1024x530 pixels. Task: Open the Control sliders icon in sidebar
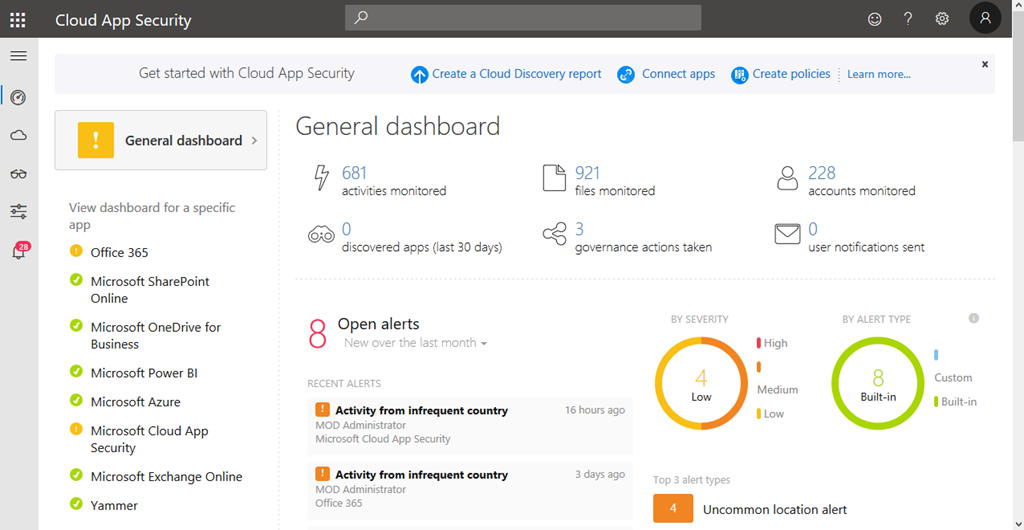pyautogui.click(x=18, y=211)
